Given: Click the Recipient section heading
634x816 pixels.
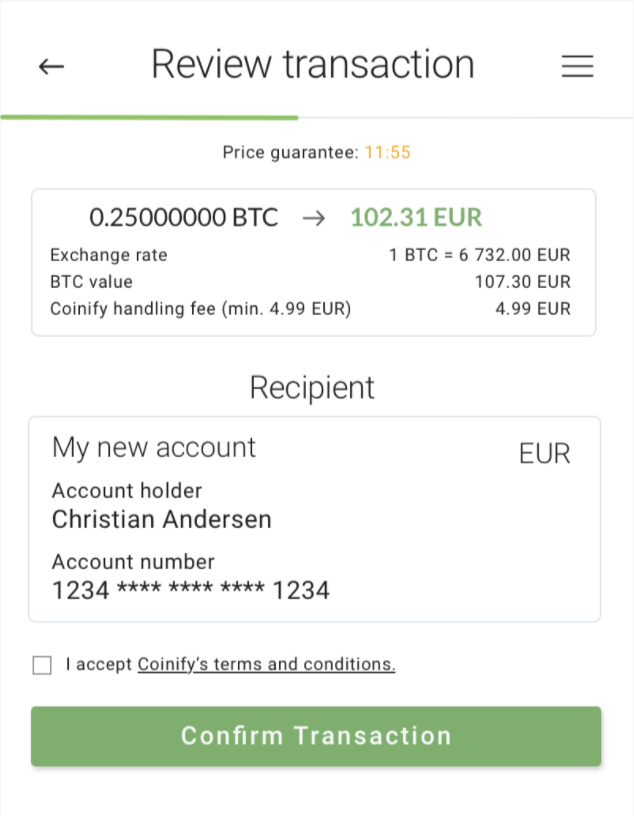Looking at the screenshot, I should pos(312,388).
